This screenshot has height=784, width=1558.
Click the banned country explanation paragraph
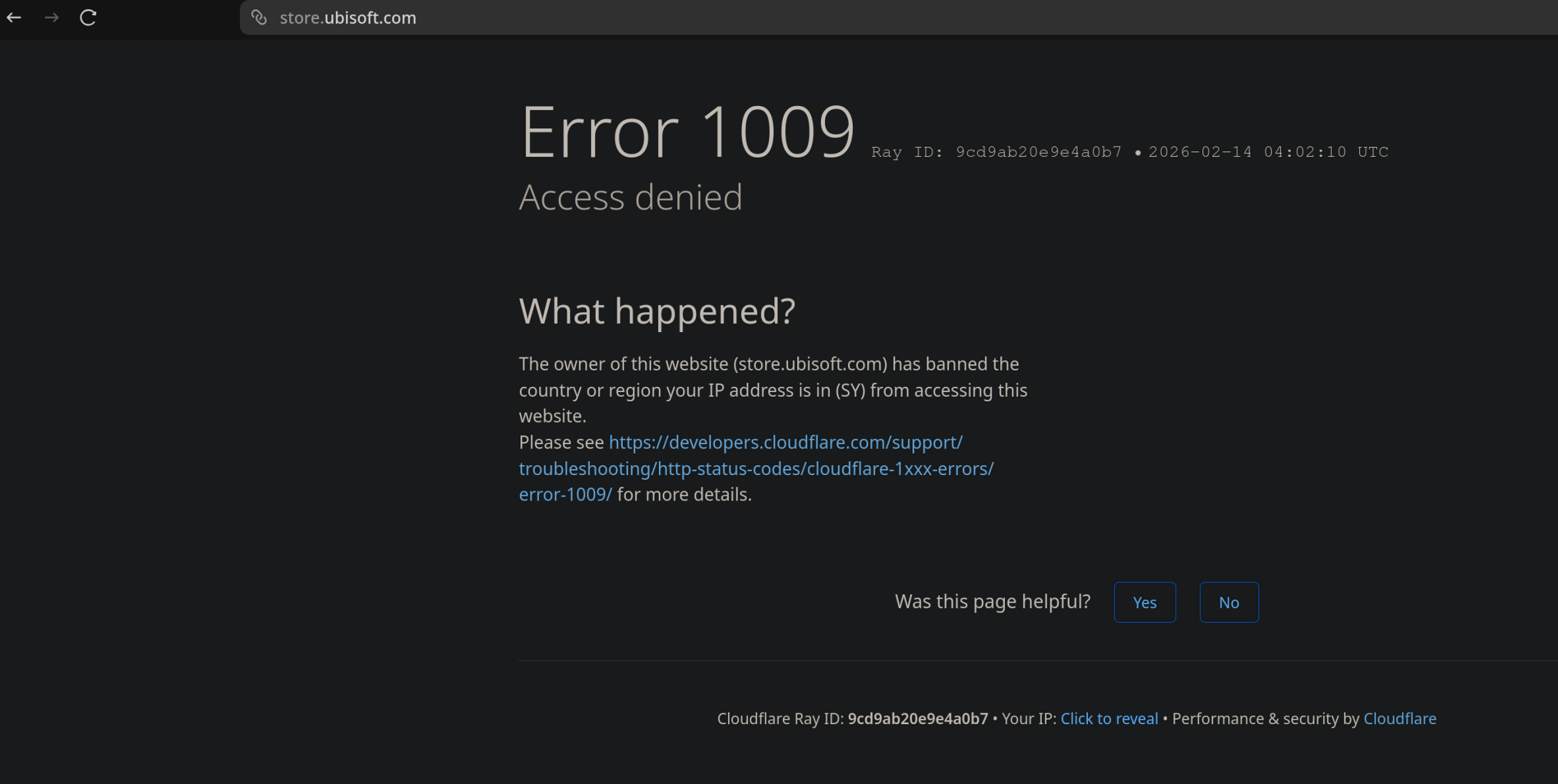pyautogui.click(x=772, y=389)
